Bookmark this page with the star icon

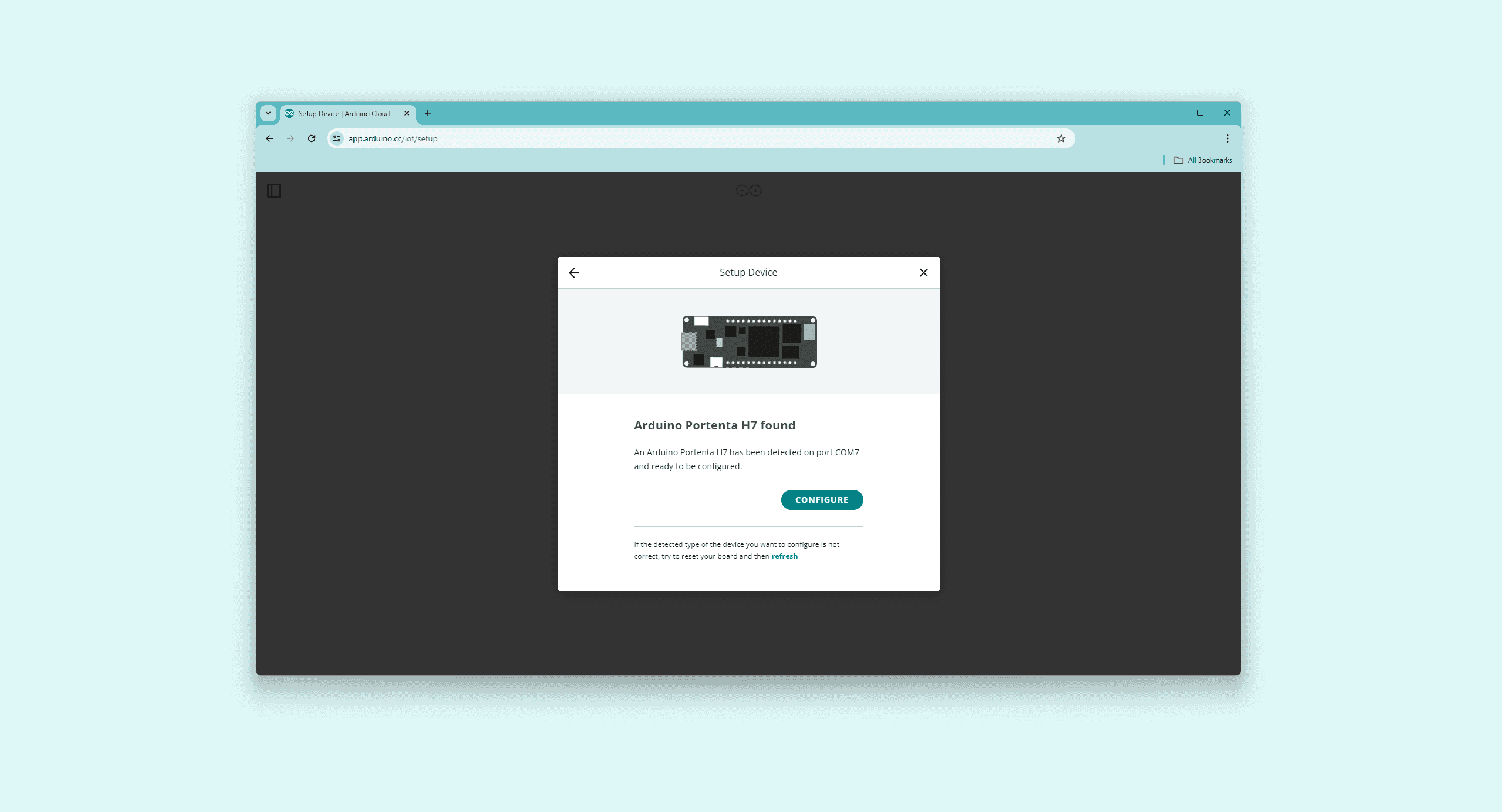(x=1061, y=139)
